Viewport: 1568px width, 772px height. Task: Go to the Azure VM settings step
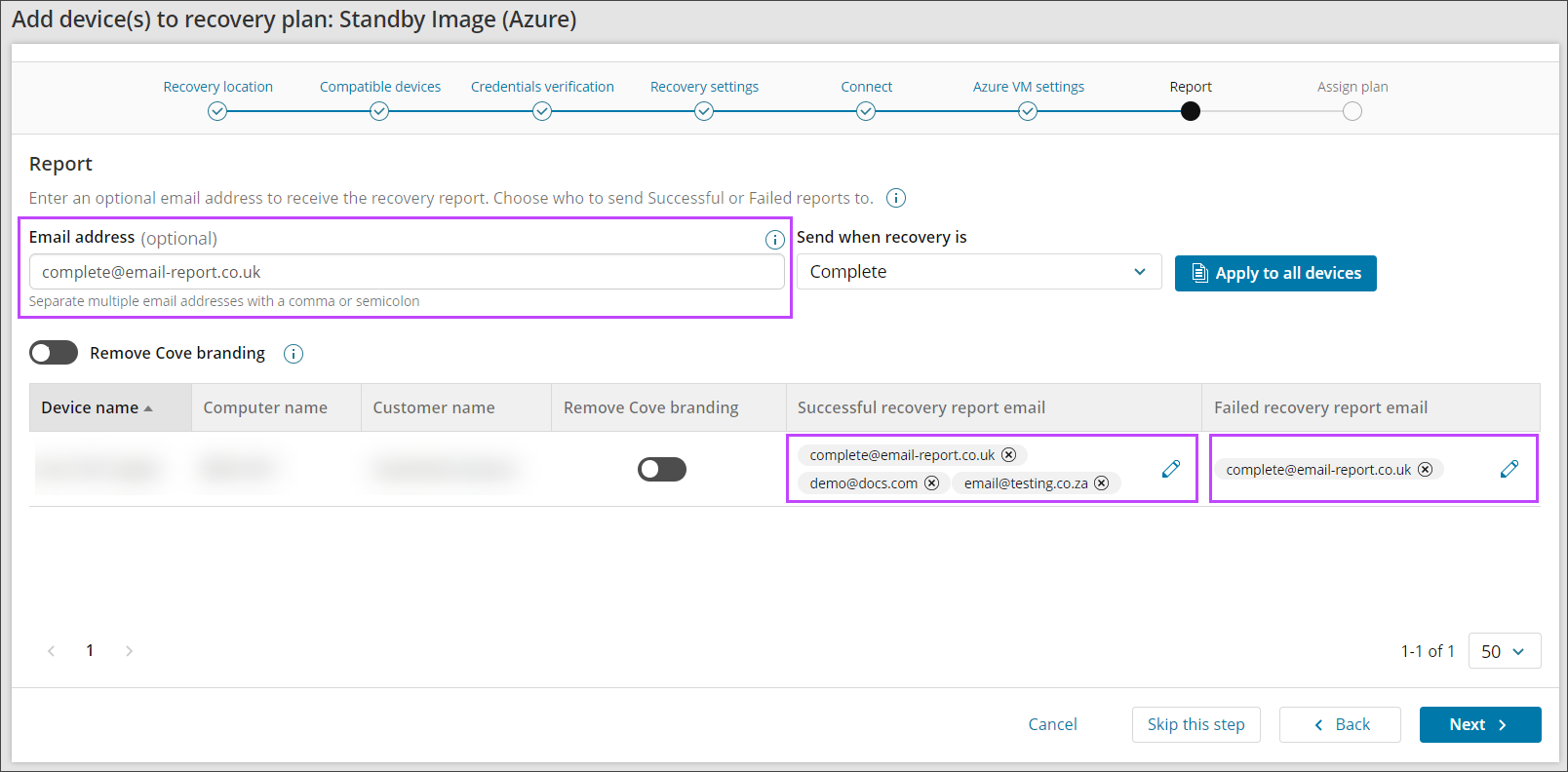[x=1028, y=111]
